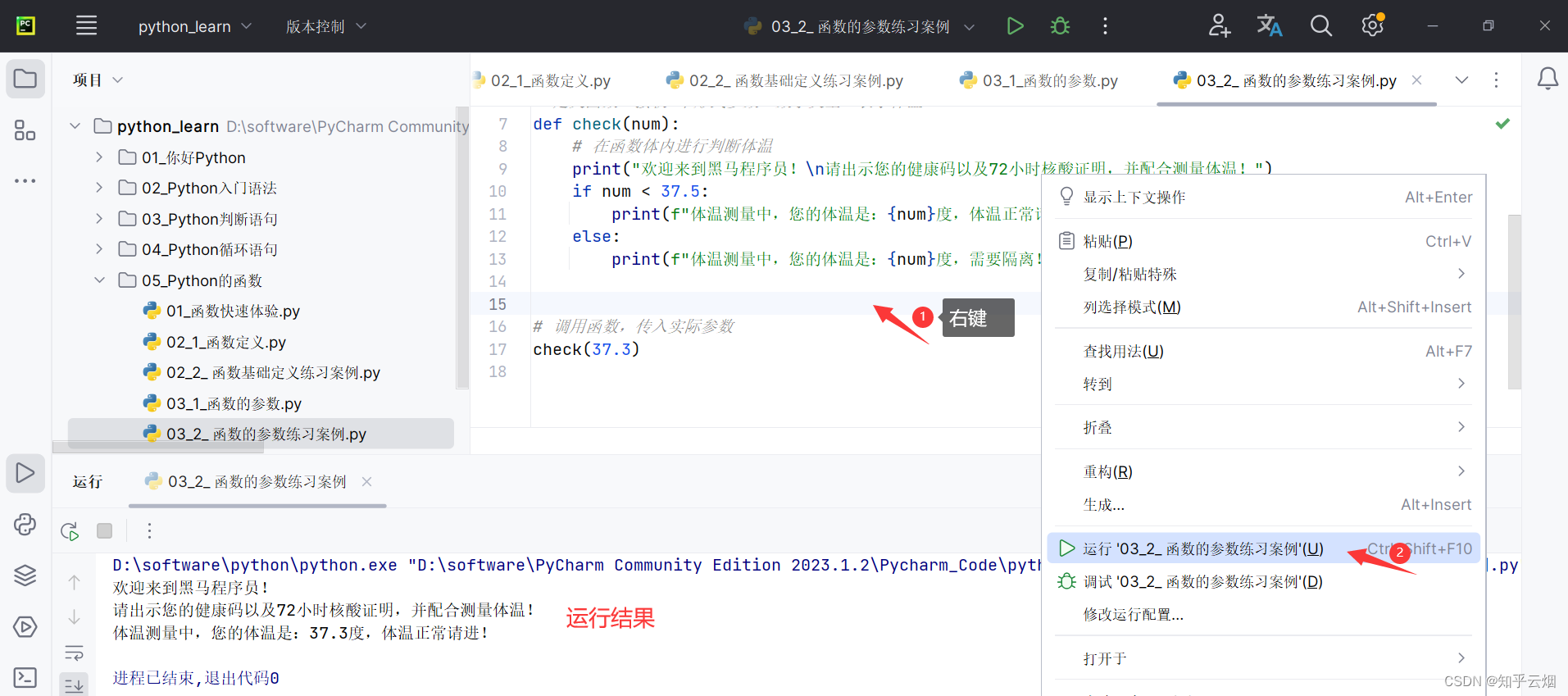This screenshot has height=696, width=1568.
Task: Expand 01_你好Python folder
Action: click(x=99, y=157)
